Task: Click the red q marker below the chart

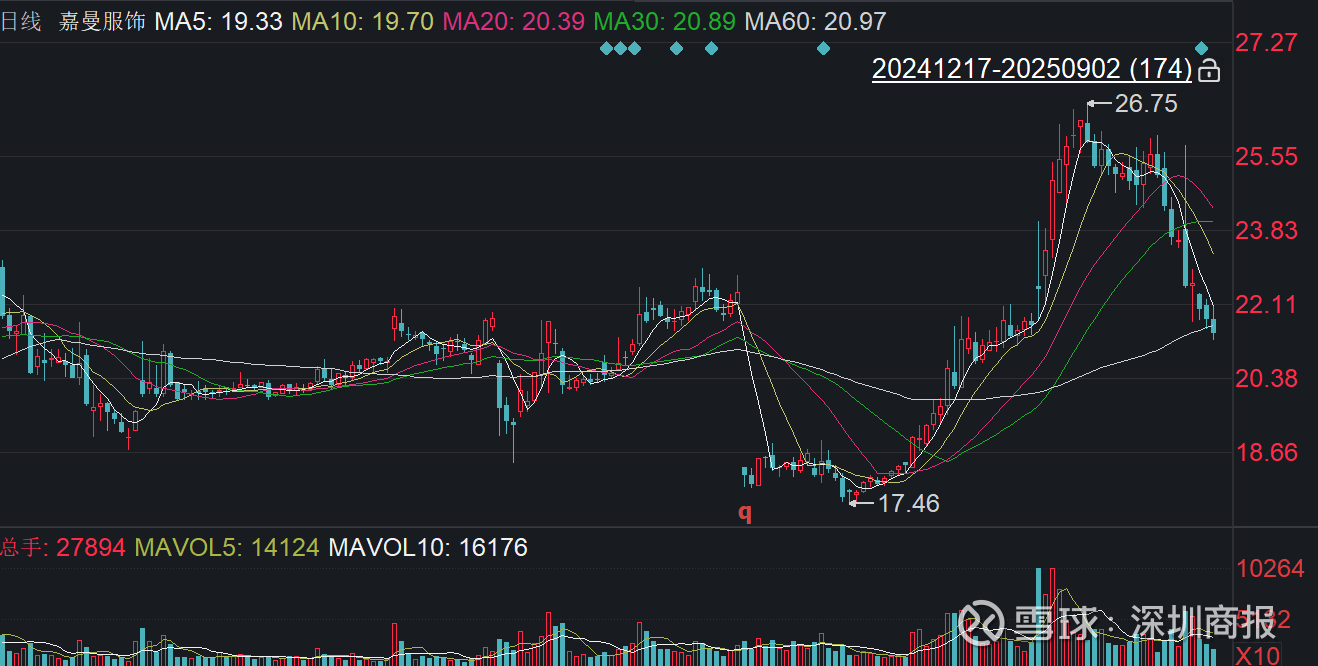Action: (x=744, y=512)
